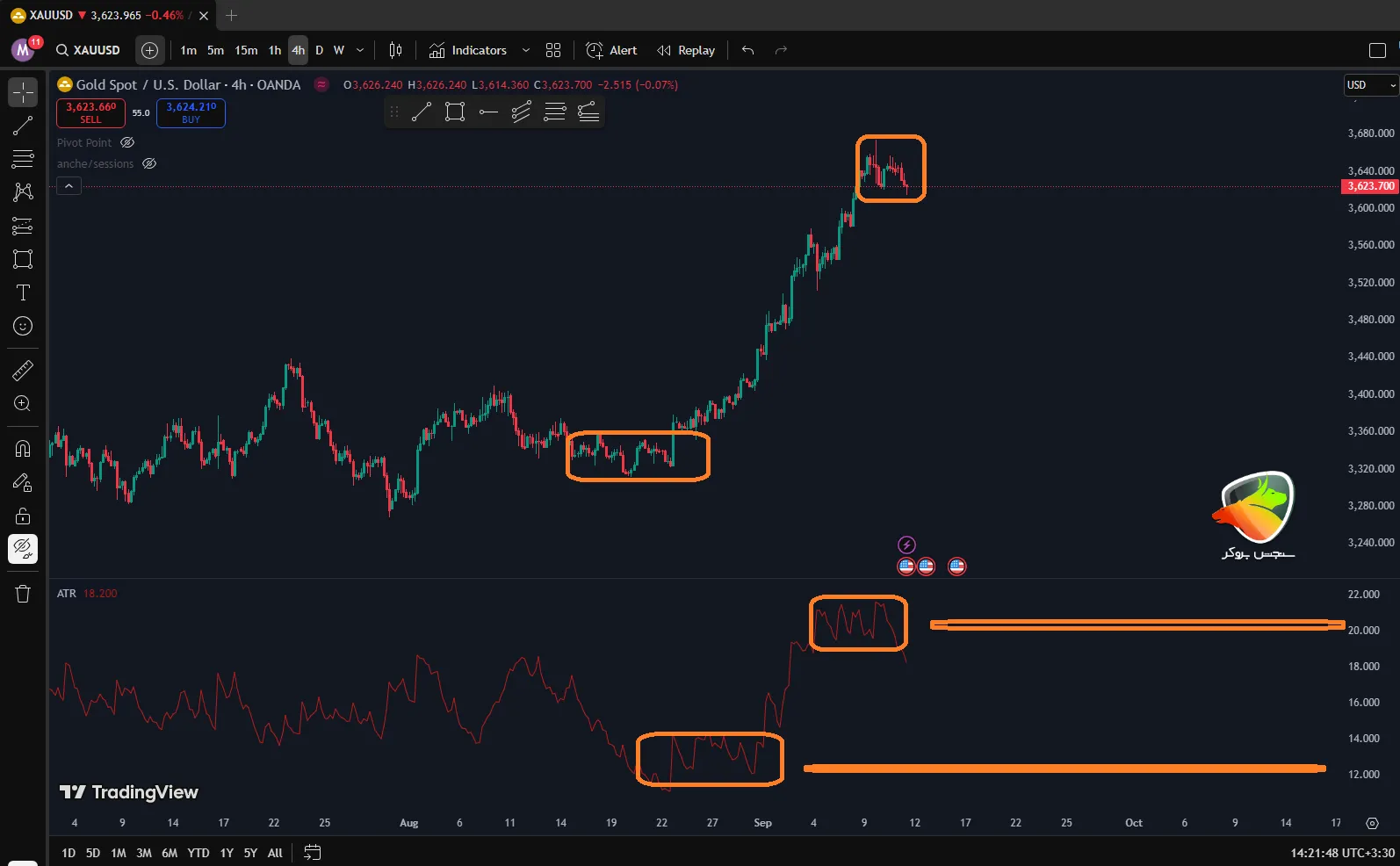Toggle hide all drawings button
Screen dimensions: 1400x866
23,549
